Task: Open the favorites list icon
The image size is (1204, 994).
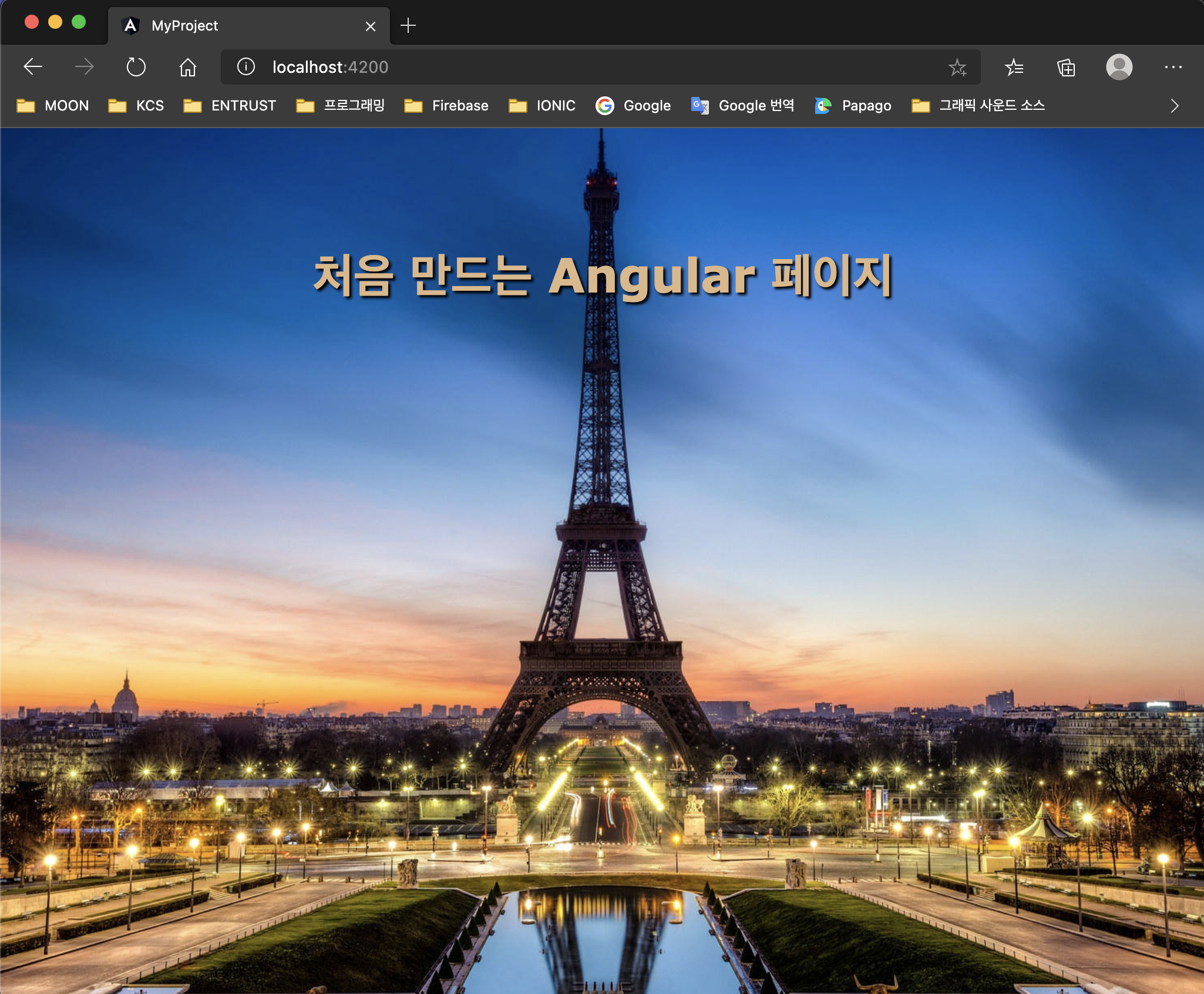Action: pyautogui.click(x=1014, y=68)
